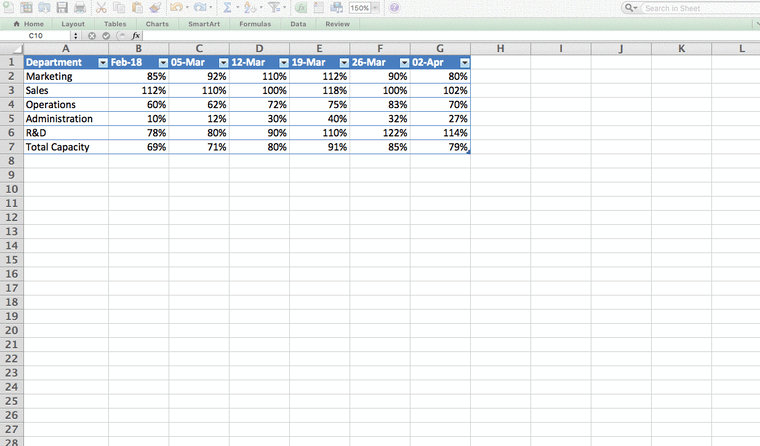Click the Save floppy disk icon

coord(62,7)
